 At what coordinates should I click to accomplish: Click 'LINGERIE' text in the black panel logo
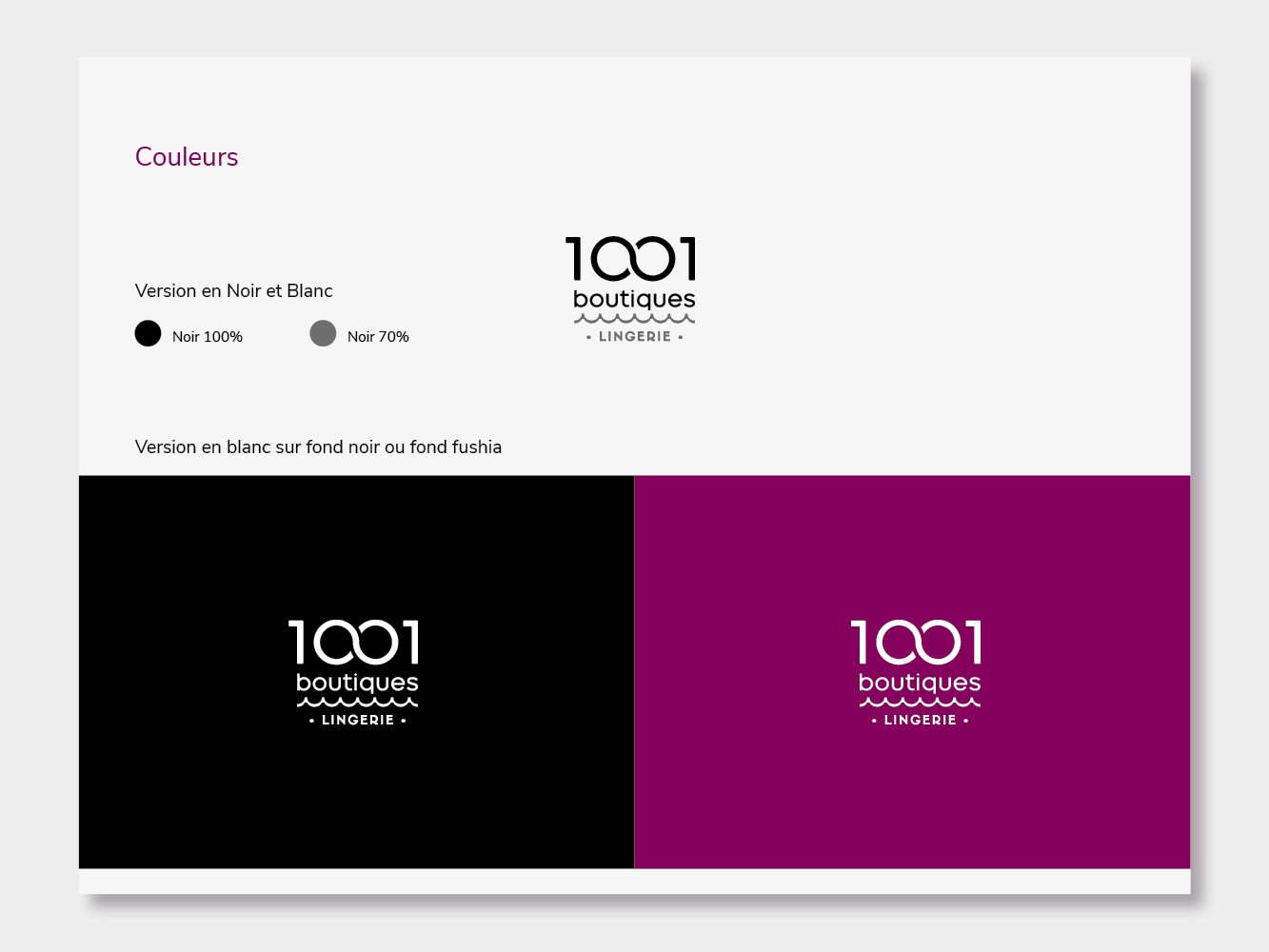point(358,721)
